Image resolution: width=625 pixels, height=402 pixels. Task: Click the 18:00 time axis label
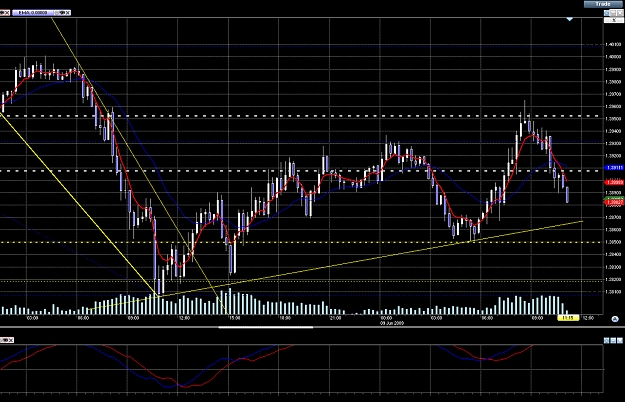coord(285,318)
